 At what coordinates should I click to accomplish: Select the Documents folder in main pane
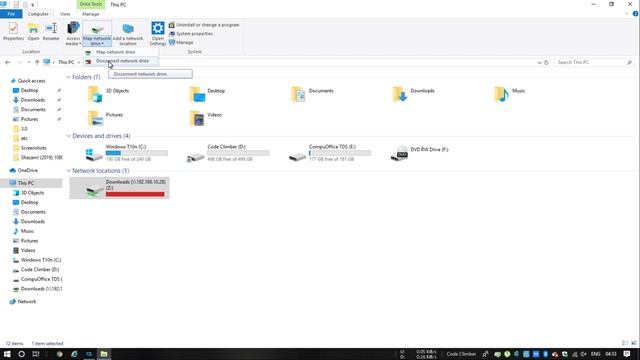point(312,94)
